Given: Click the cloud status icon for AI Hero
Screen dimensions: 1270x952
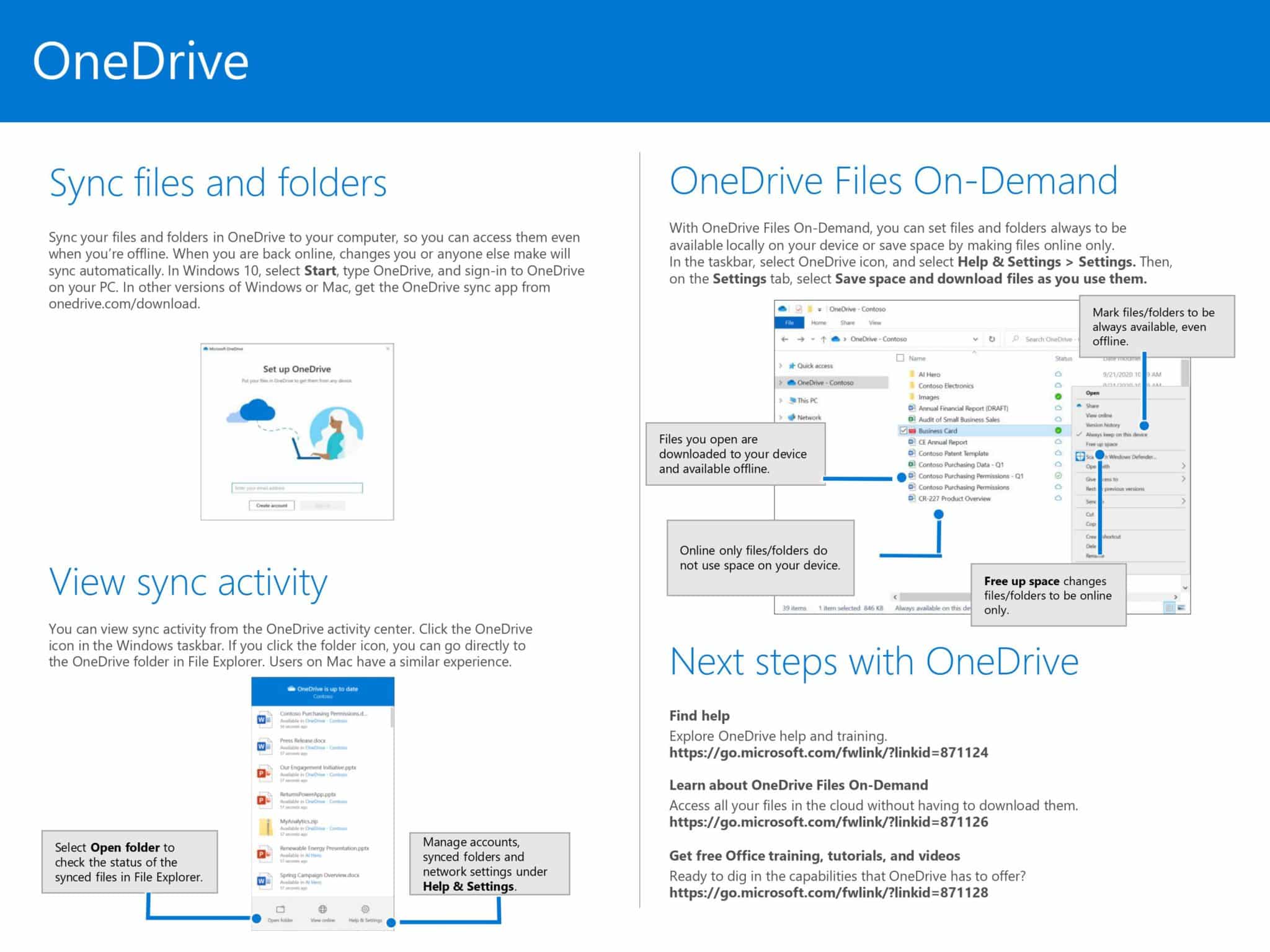Looking at the screenshot, I should click(x=1060, y=375).
